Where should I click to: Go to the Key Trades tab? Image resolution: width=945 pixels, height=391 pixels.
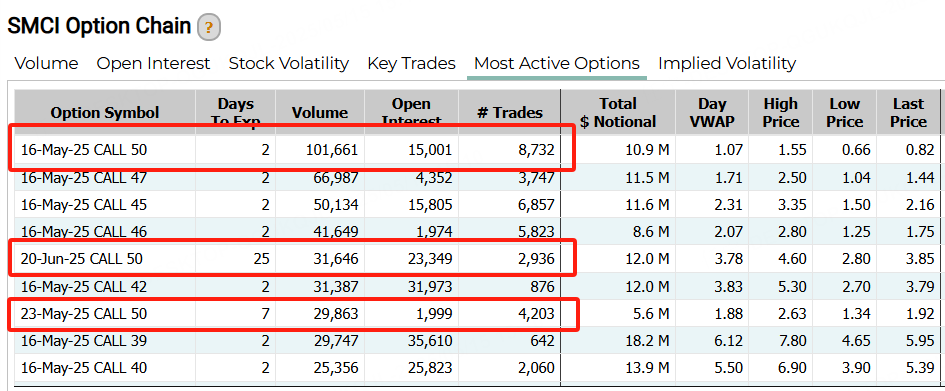[412, 63]
